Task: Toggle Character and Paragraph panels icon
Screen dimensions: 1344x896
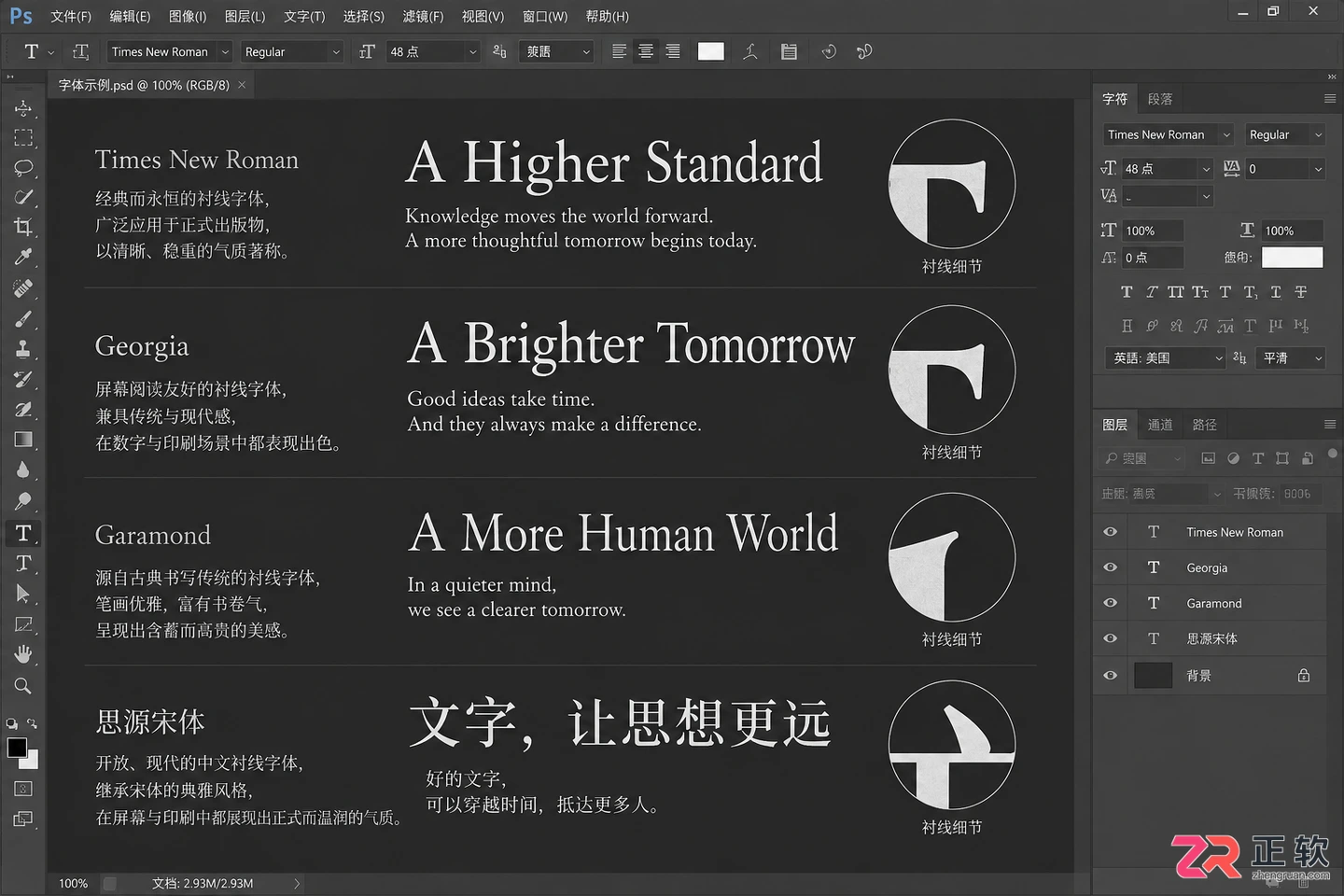Action: click(x=789, y=51)
